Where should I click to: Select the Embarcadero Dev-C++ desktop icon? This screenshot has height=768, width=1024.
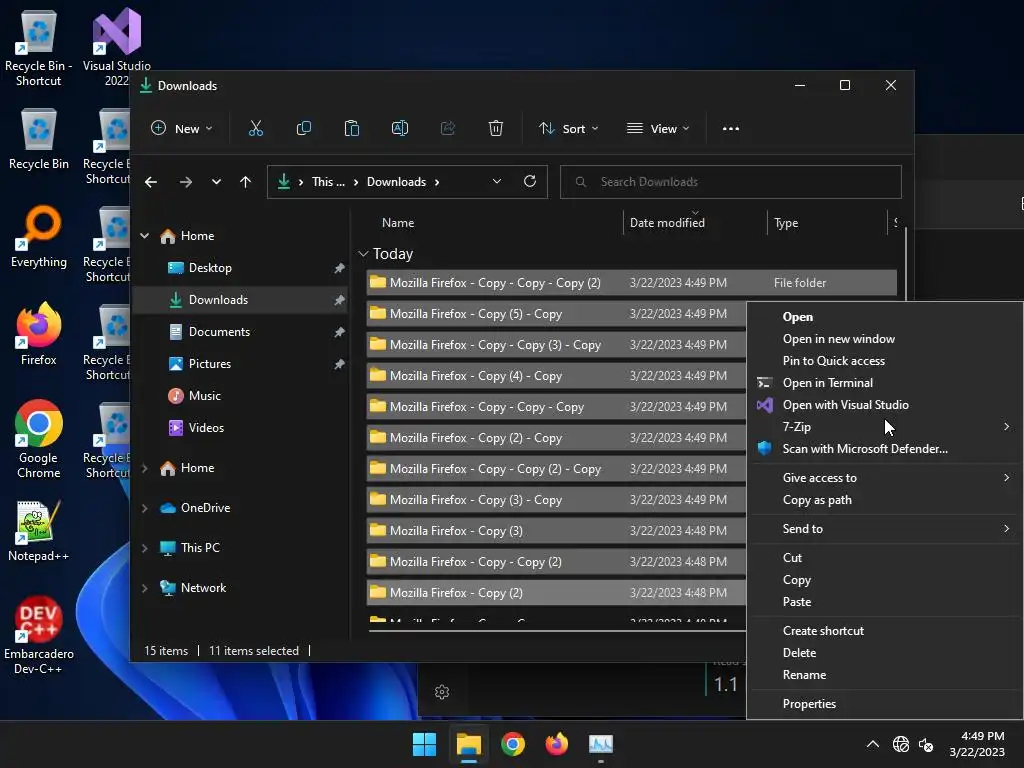pyautogui.click(x=39, y=635)
